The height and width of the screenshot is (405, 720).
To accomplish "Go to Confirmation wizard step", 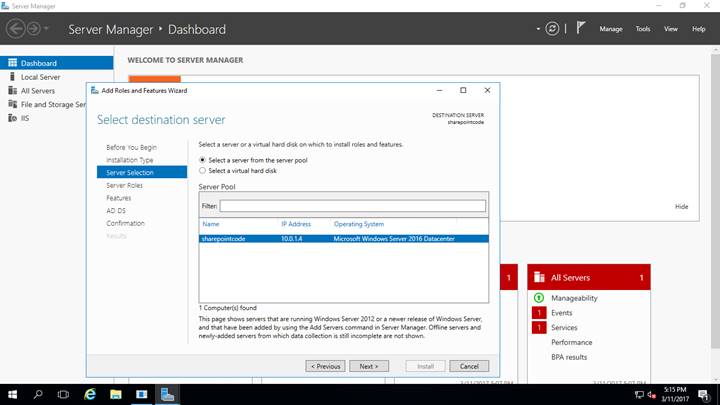I will (125, 223).
